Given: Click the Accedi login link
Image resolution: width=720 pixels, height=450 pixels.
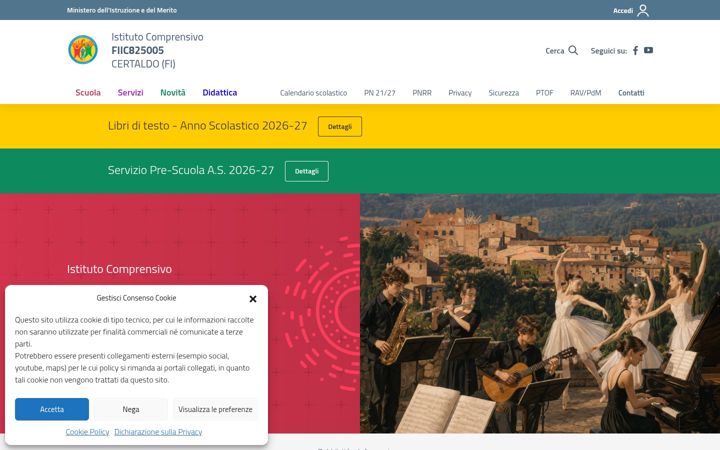Looking at the screenshot, I should 623,11.
